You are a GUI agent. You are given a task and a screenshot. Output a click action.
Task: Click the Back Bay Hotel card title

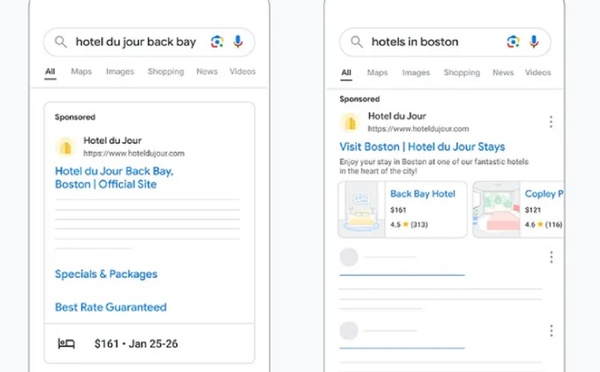[423, 194]
